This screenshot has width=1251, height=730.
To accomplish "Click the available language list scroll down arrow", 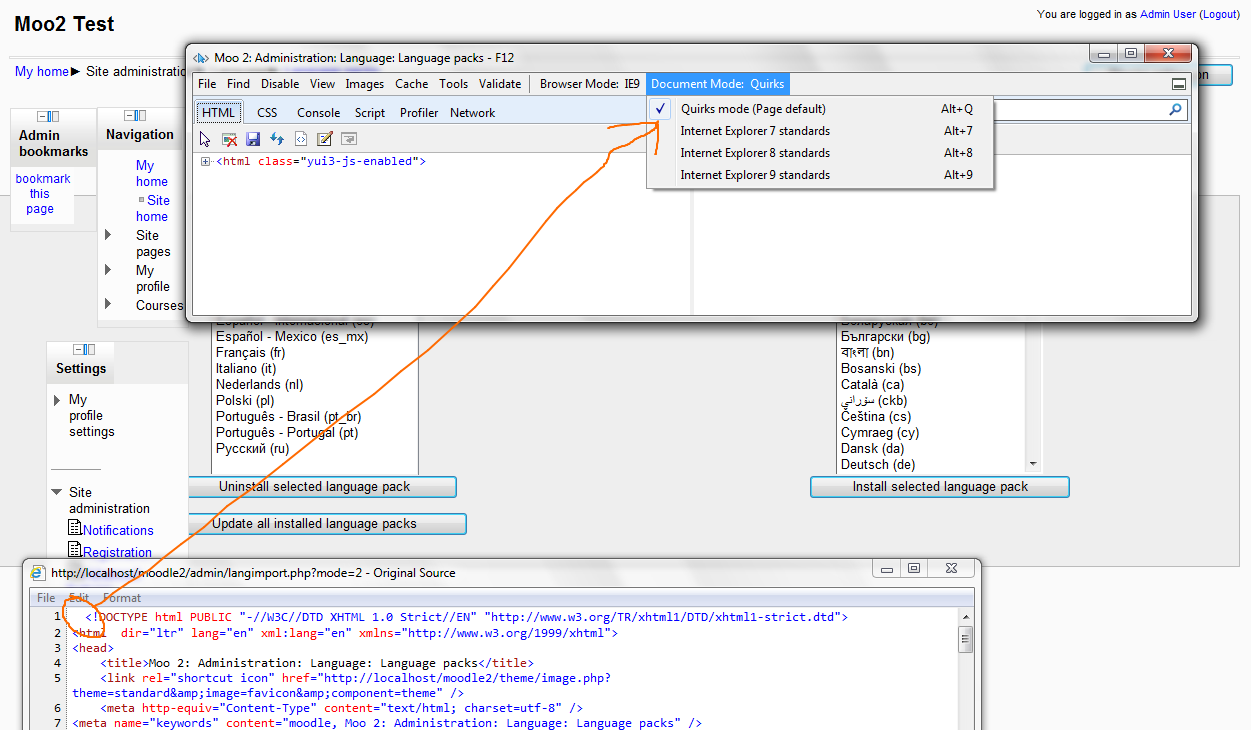I will tap(1033, 464).
